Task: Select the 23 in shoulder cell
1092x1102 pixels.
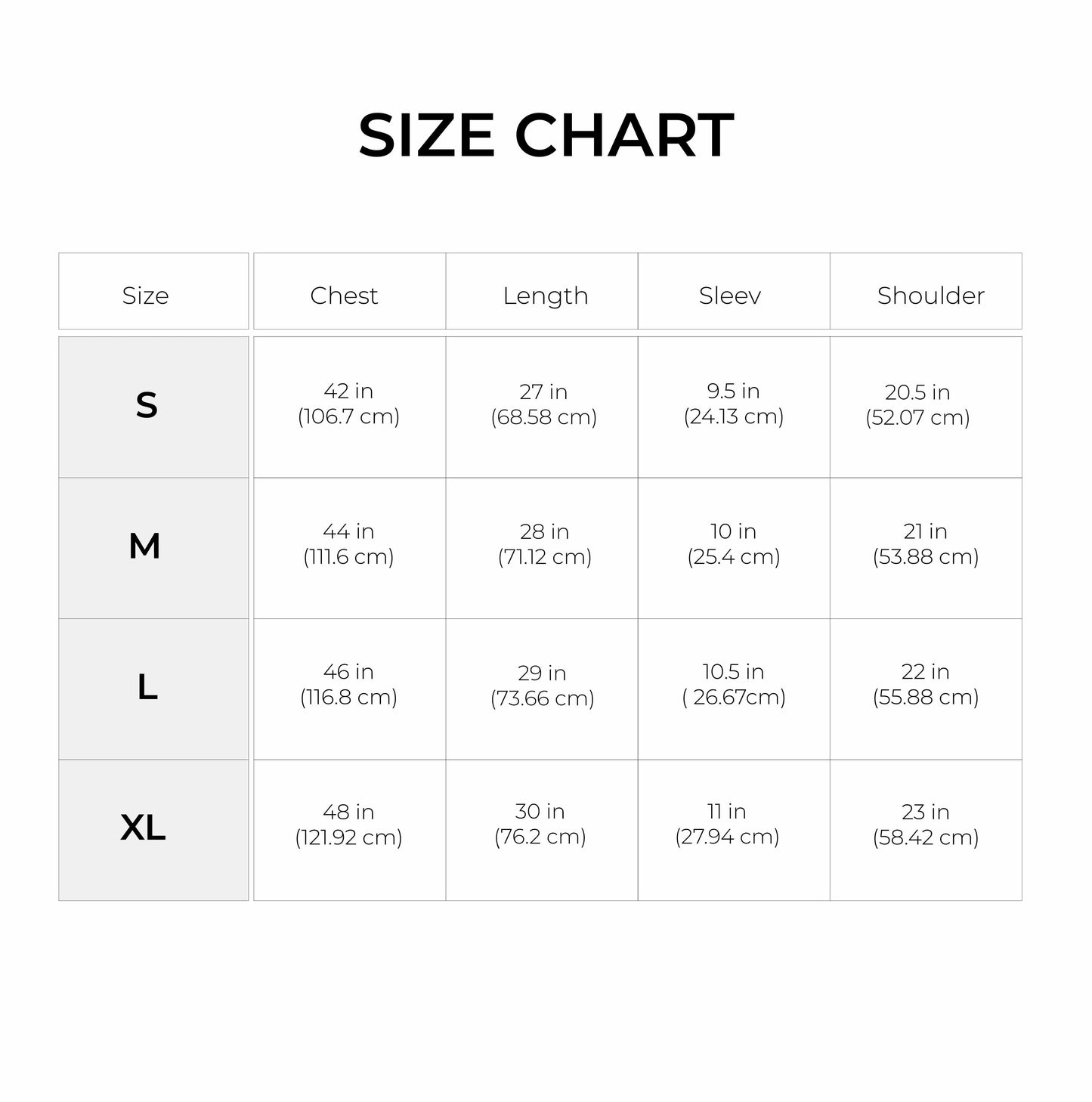Action: coord(926,824)
